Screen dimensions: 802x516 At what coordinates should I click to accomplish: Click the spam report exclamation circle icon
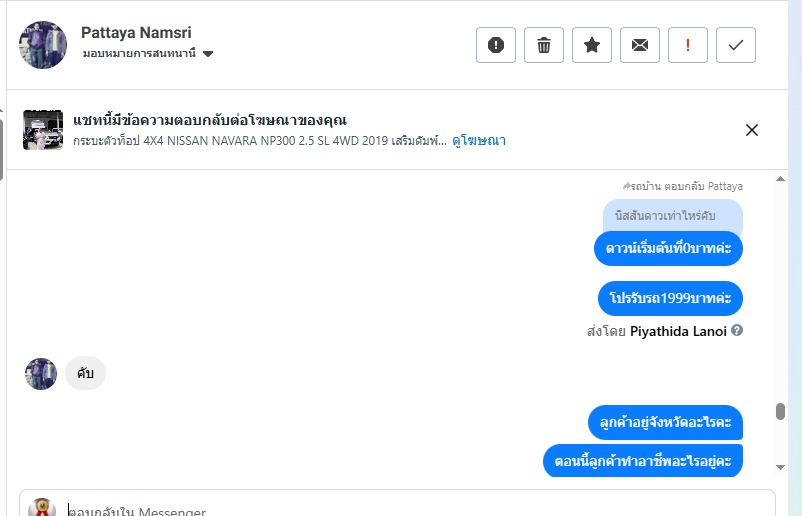[496, 45]
